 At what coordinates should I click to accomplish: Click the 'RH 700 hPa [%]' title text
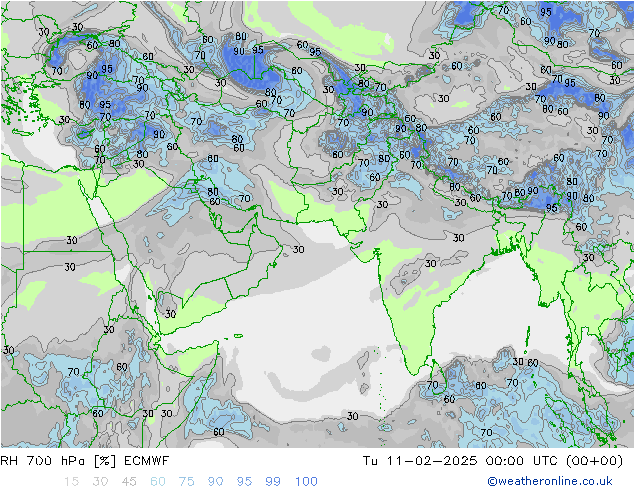[58, 461]
